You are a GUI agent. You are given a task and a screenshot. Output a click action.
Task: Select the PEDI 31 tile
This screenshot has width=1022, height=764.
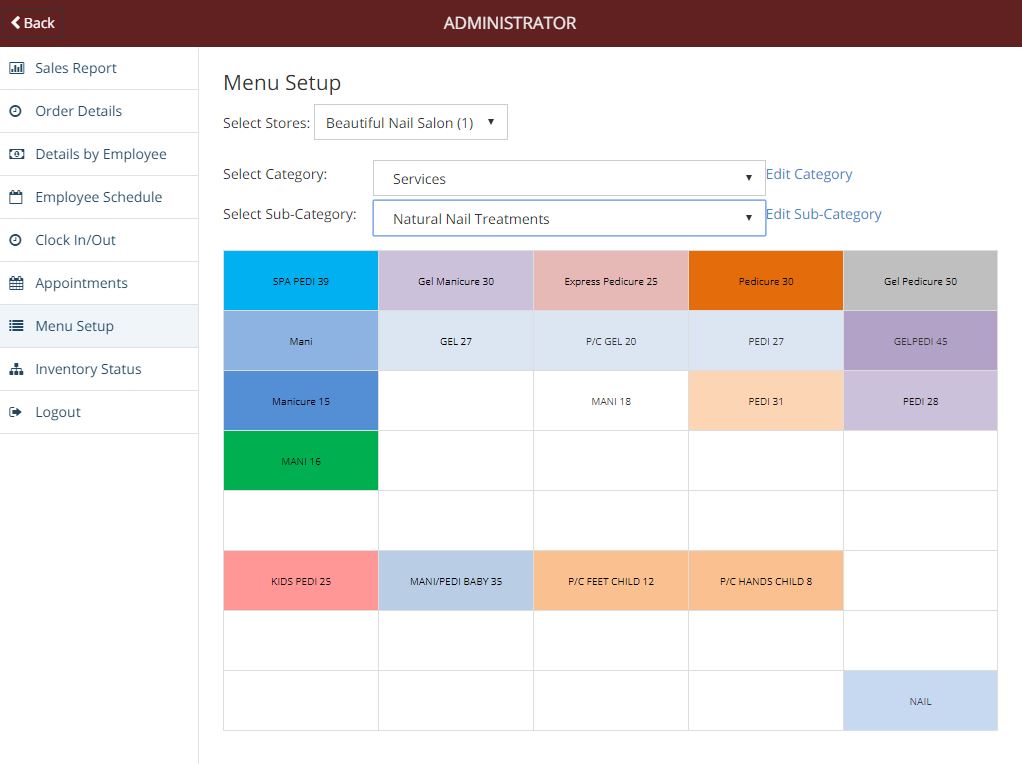(766, 401)
